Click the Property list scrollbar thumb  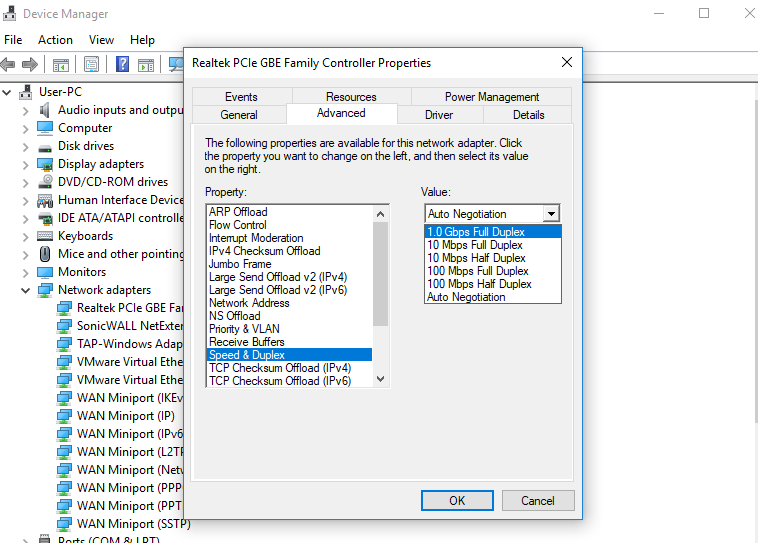pos(380,274)
